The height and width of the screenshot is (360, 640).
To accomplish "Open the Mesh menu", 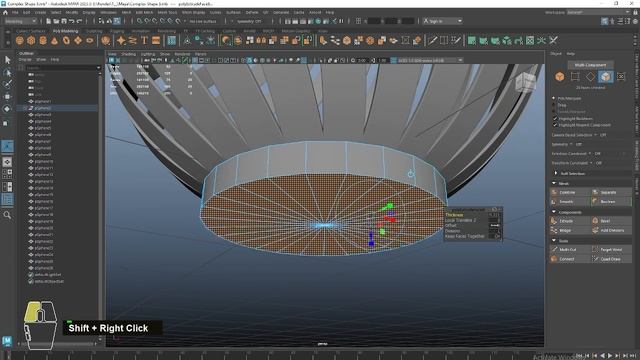I will coord(126,12).
